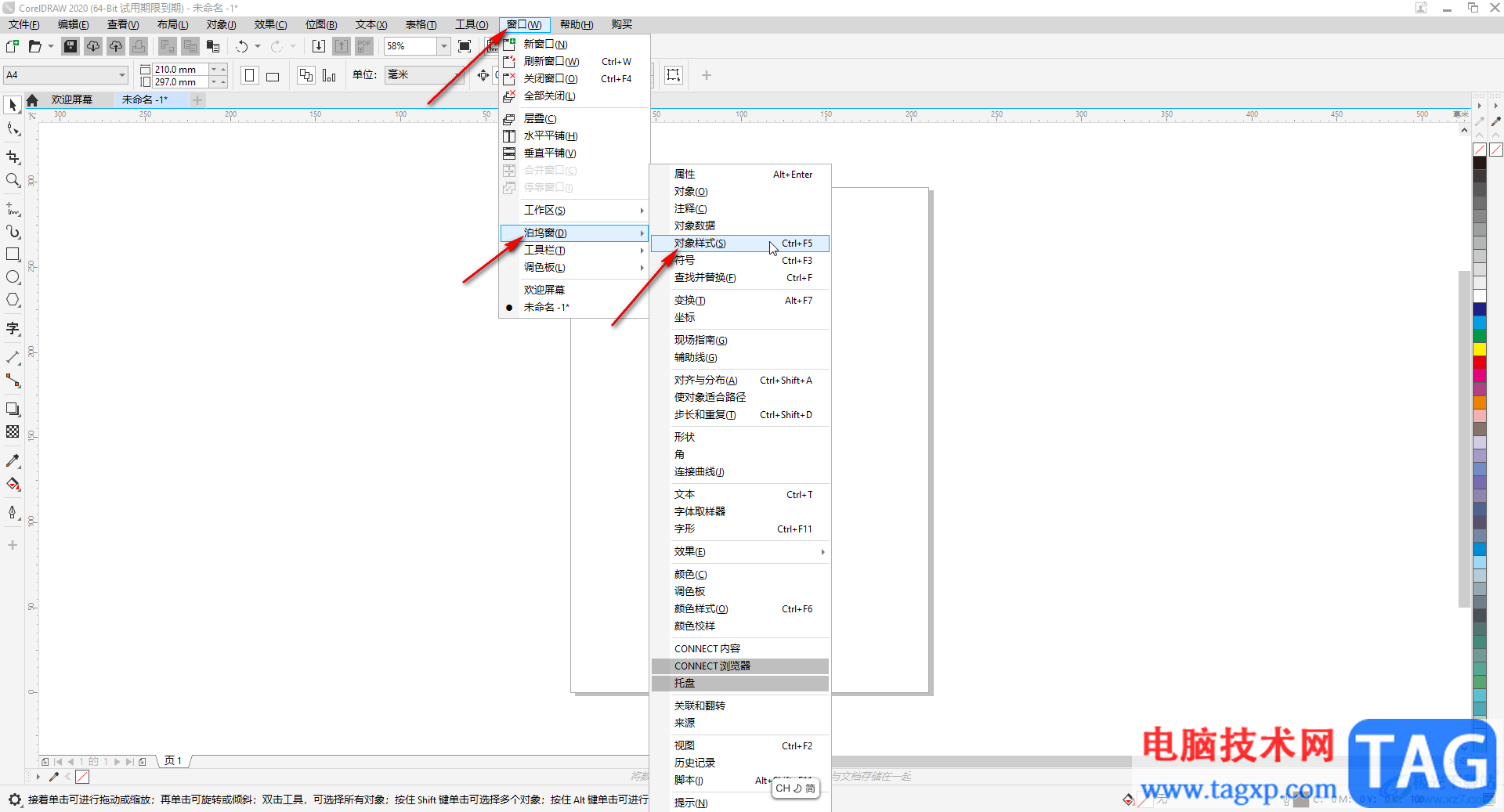Switch to the 欢迎屏幕 tab
Image resolution: width=1504 pixels, height=812 pixels.
click(x=72, y=100)
